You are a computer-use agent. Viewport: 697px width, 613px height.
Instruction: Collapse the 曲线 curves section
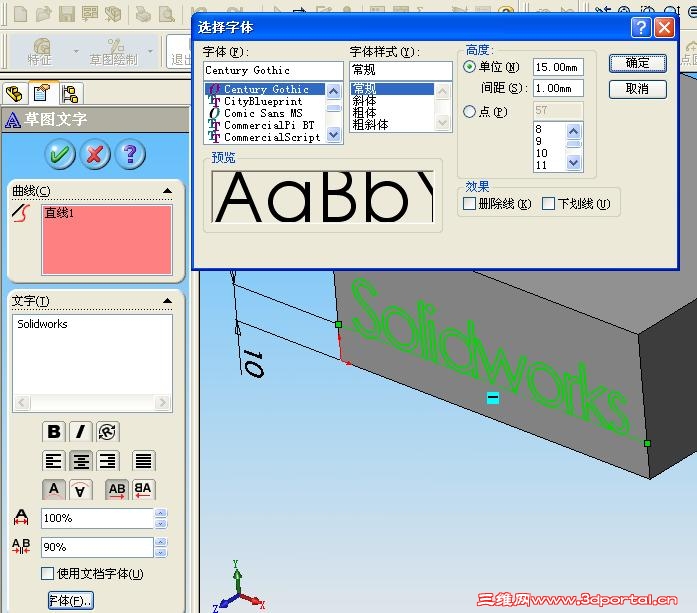[167, 191]
